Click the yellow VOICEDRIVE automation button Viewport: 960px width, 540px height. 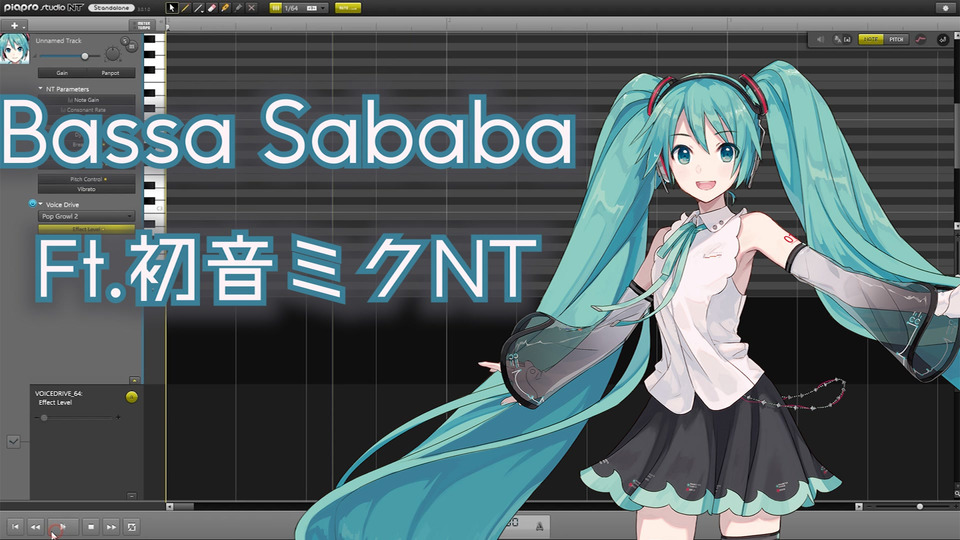click(132, 397)
